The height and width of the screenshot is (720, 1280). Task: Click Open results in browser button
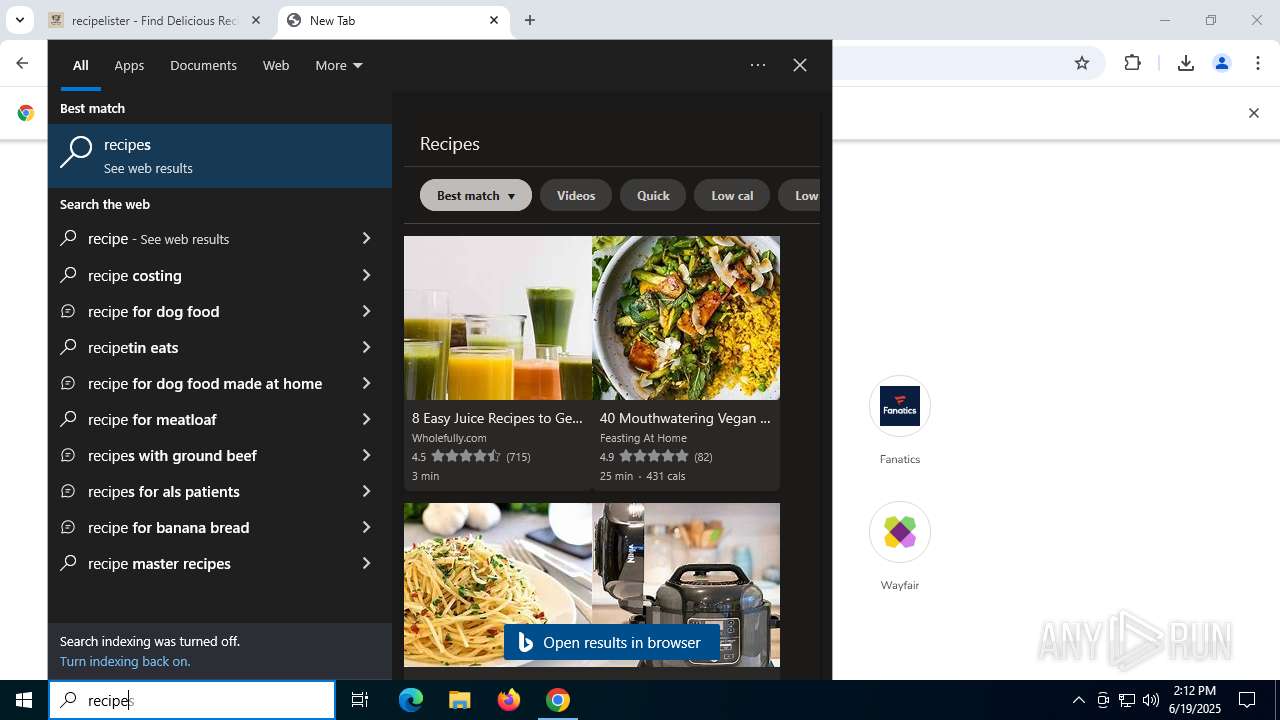tap(610, 643)
